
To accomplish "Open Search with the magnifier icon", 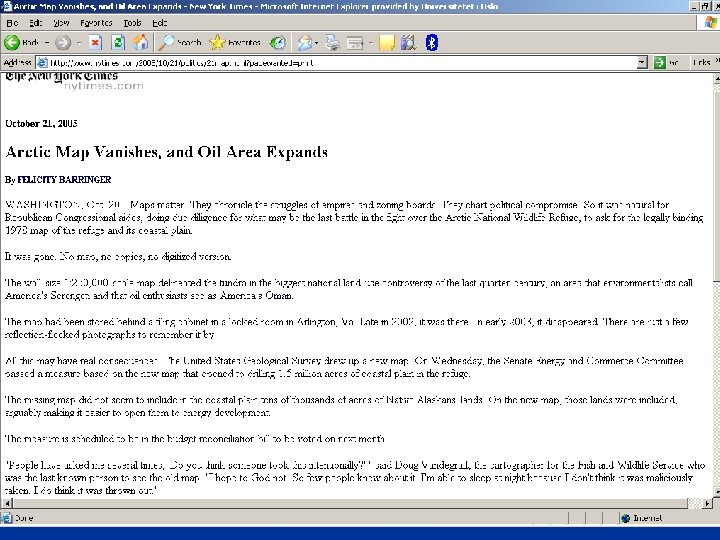I will click(166, 43).
